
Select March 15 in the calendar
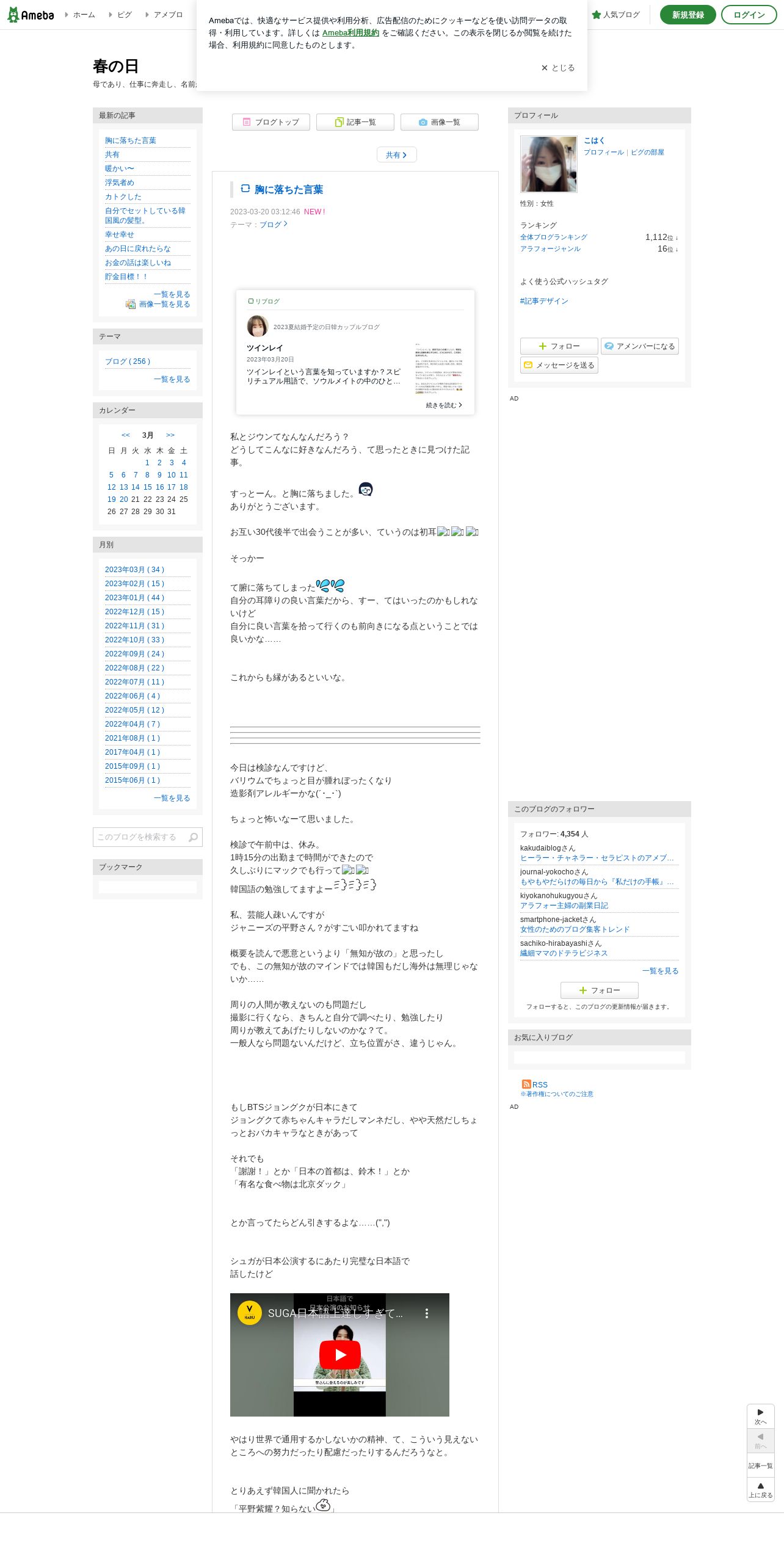tap(147, 487)
